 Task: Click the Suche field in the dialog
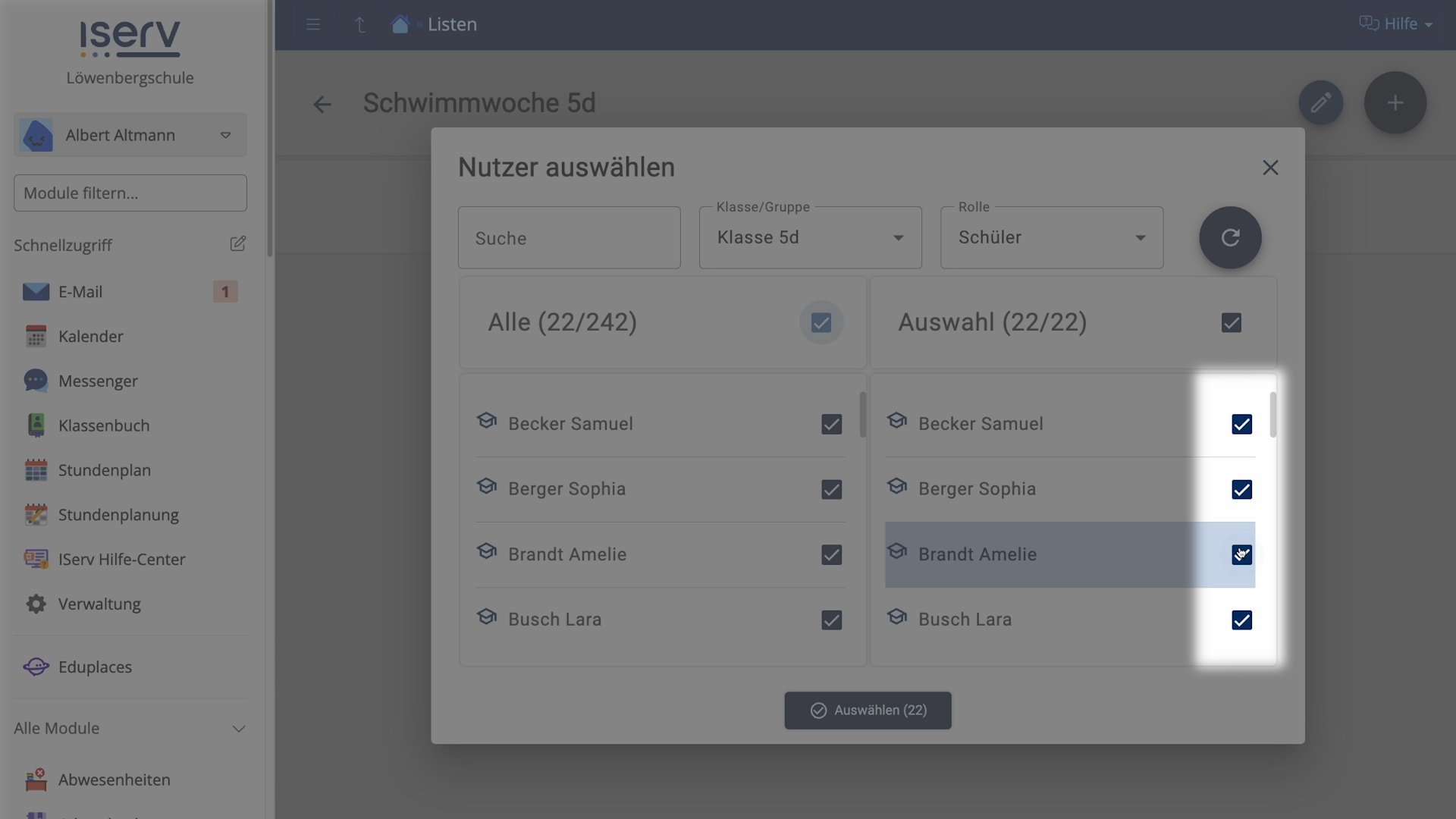pos(569,238)
